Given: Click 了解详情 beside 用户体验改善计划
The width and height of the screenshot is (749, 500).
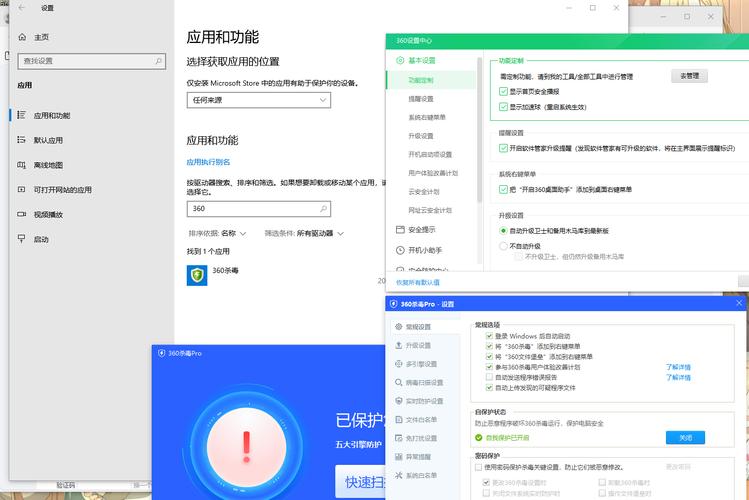Looking at the screenshot, I should (678, 367).
